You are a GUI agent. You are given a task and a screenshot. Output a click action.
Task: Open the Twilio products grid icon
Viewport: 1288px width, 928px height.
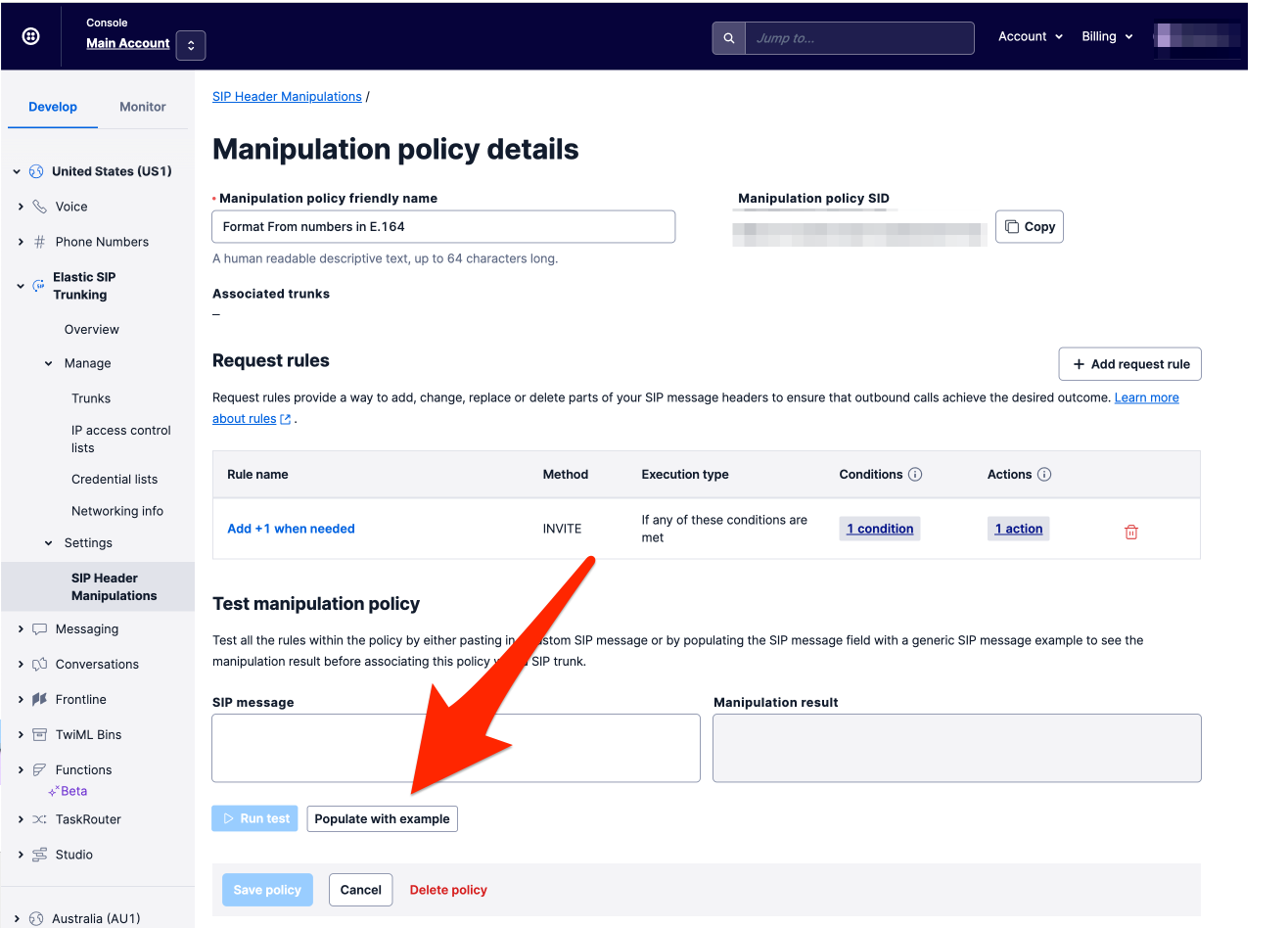(x=29, y=35)
